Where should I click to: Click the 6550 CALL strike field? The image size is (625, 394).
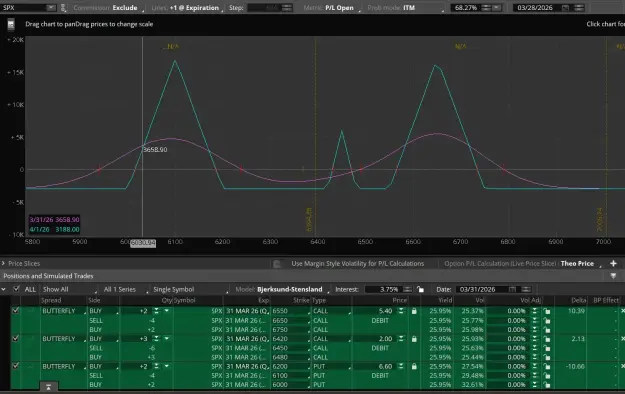[291, 311]
